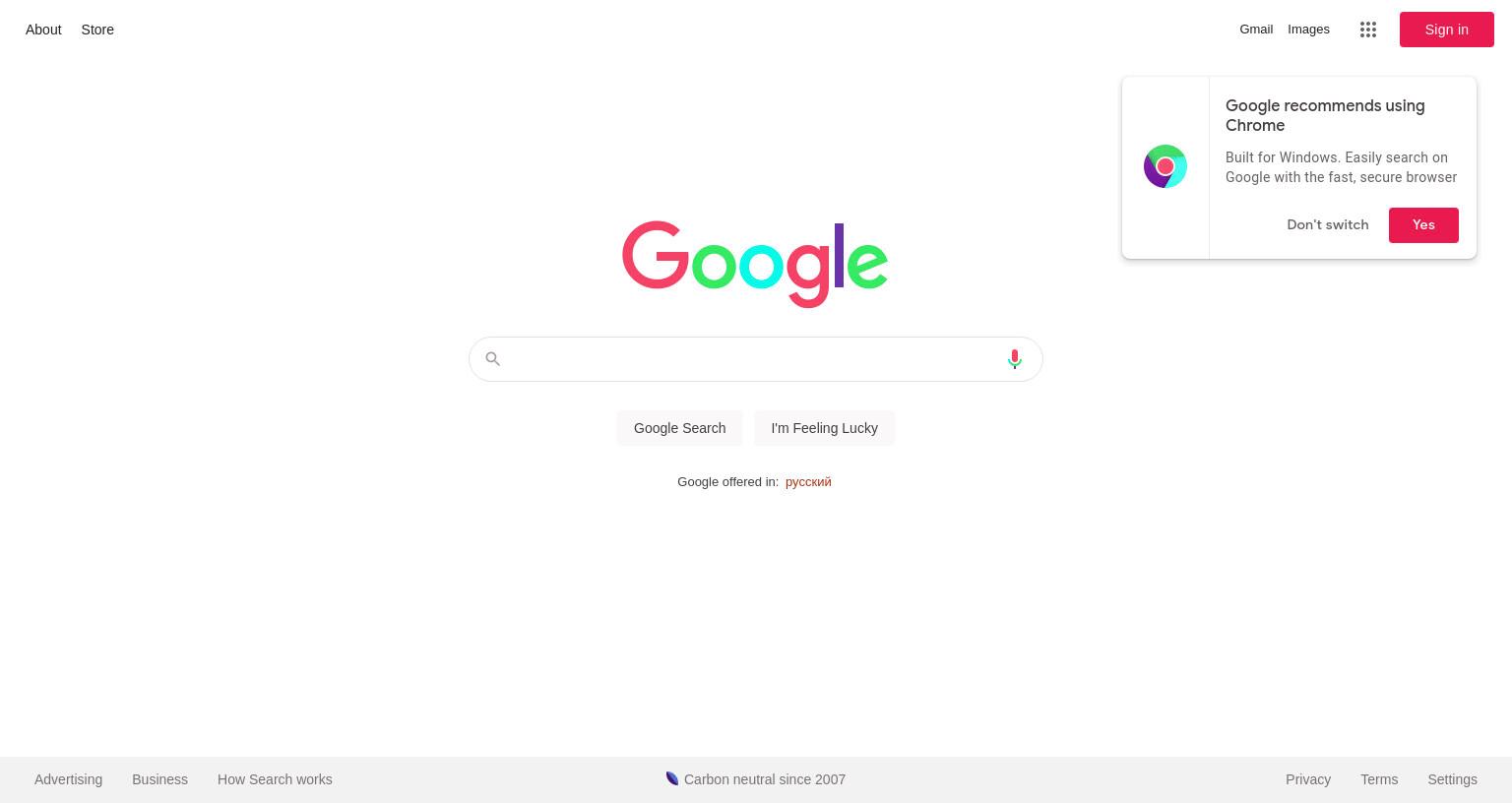Click the Google logo
The image size is (1512, 803).
click(x=755, y=264)
